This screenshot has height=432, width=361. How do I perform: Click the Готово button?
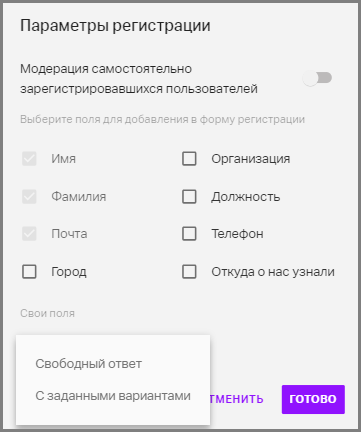click(313, 399)
